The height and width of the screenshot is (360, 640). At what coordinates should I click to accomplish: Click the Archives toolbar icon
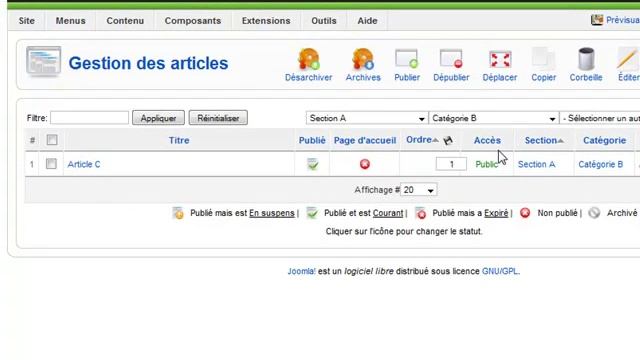(x=363, y=59)
